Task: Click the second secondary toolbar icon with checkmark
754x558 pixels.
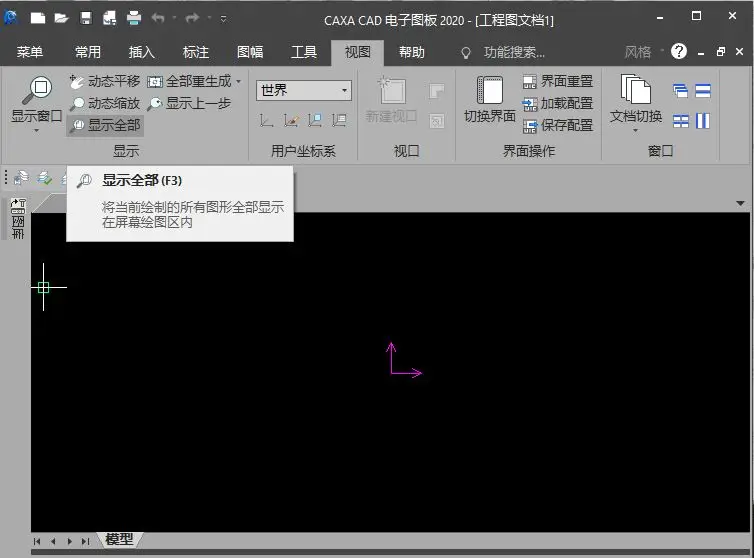Action: tap(44, 178)
